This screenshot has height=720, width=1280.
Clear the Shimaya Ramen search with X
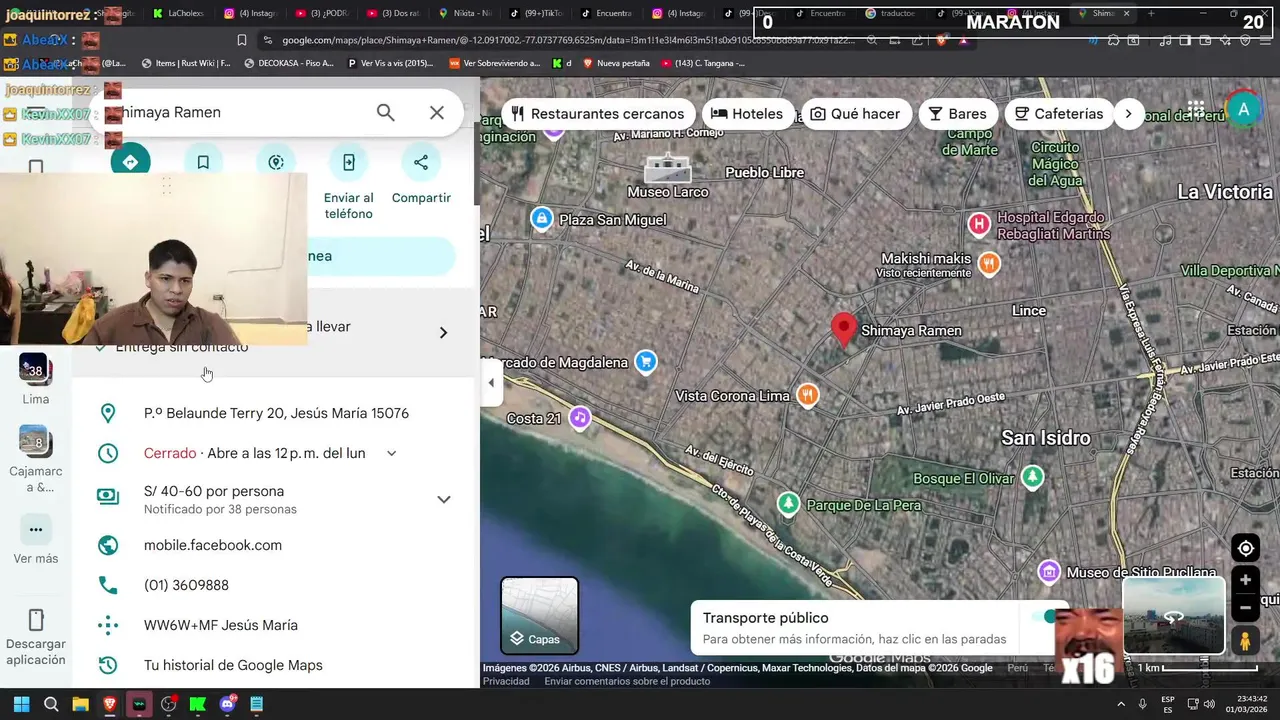point(437,112)
